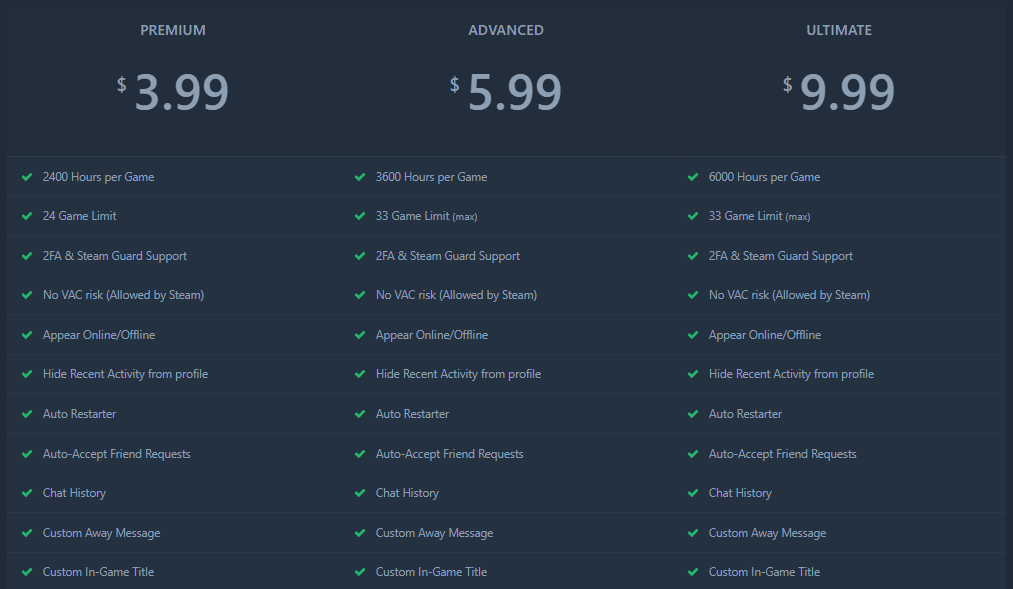Click the checkmark by Advanced Appear Online/Offline
This screenshot has width=1013, height=589.
pyautogui.click(x=360, y=335)
